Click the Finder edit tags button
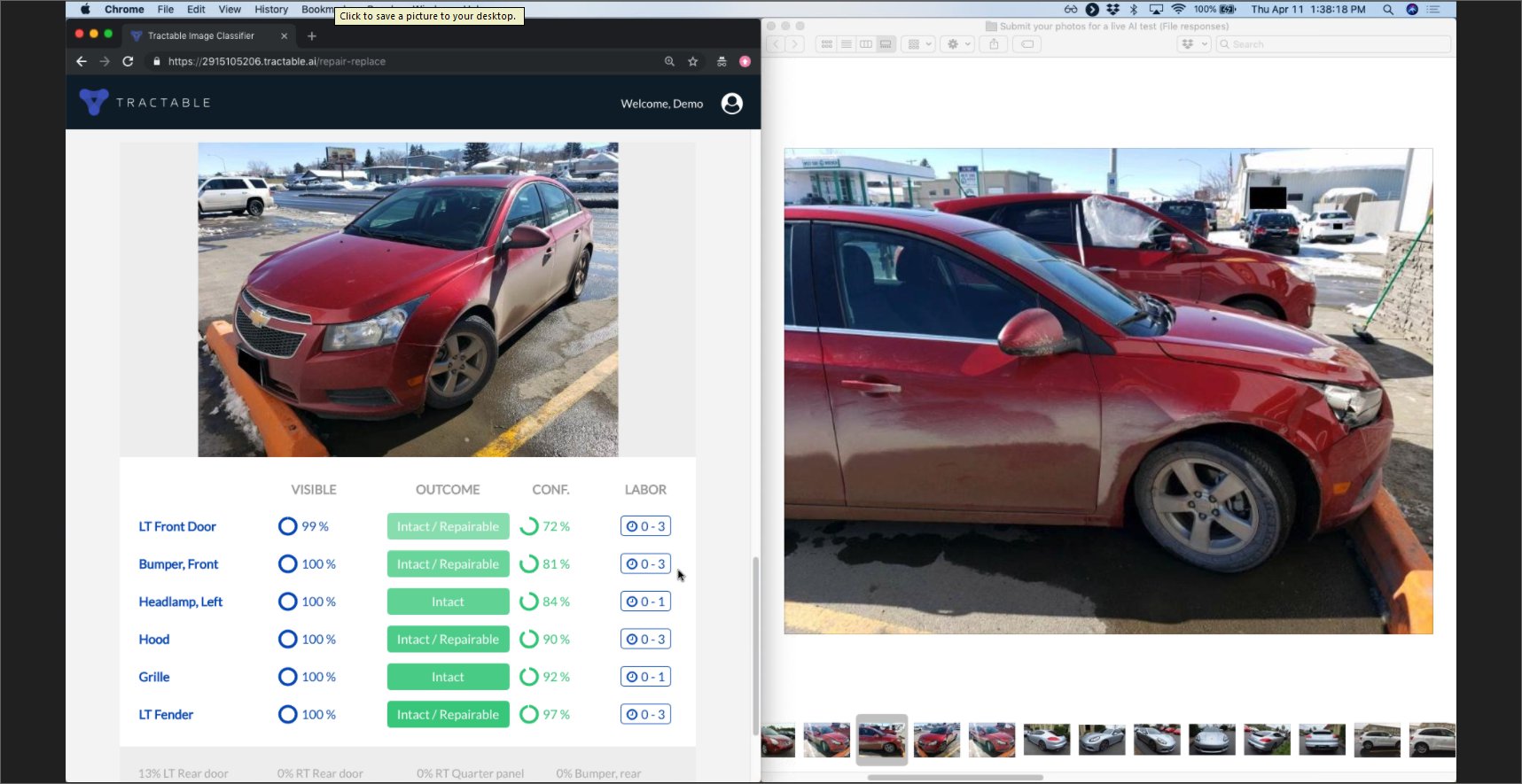 [1026, 44]
